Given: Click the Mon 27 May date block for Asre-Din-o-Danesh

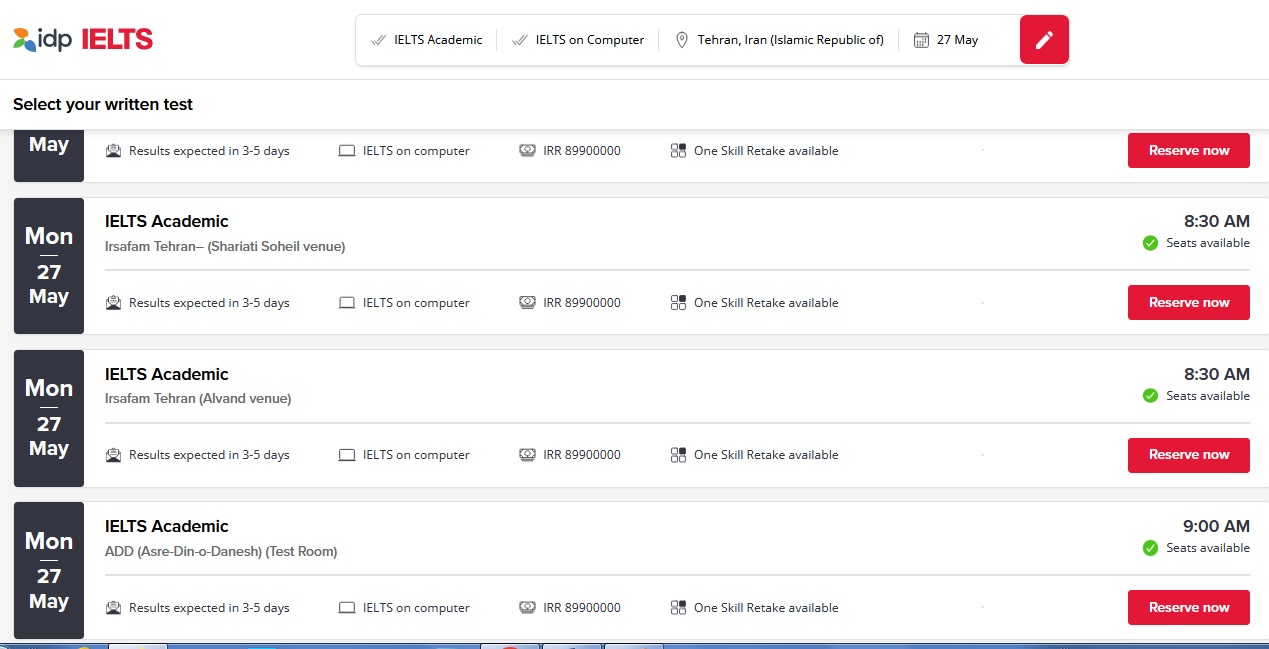Looking at the screenshot, I should 49,570.
